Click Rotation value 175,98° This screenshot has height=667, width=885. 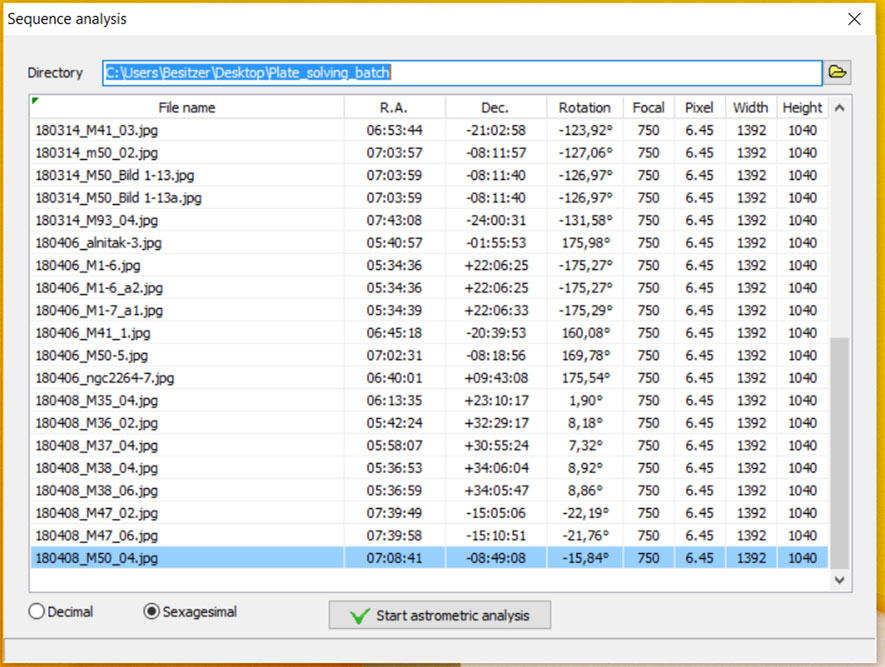(x=585, y=243)
